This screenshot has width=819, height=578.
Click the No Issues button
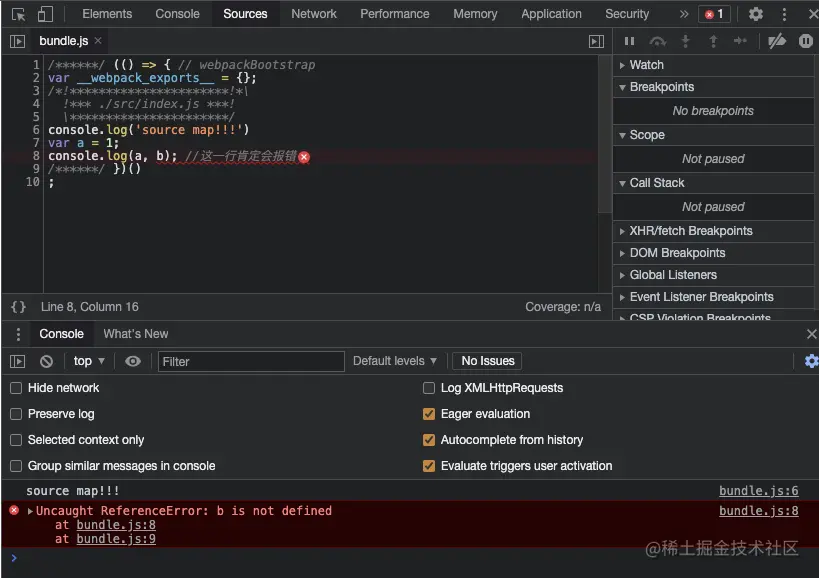pos(487,361)
